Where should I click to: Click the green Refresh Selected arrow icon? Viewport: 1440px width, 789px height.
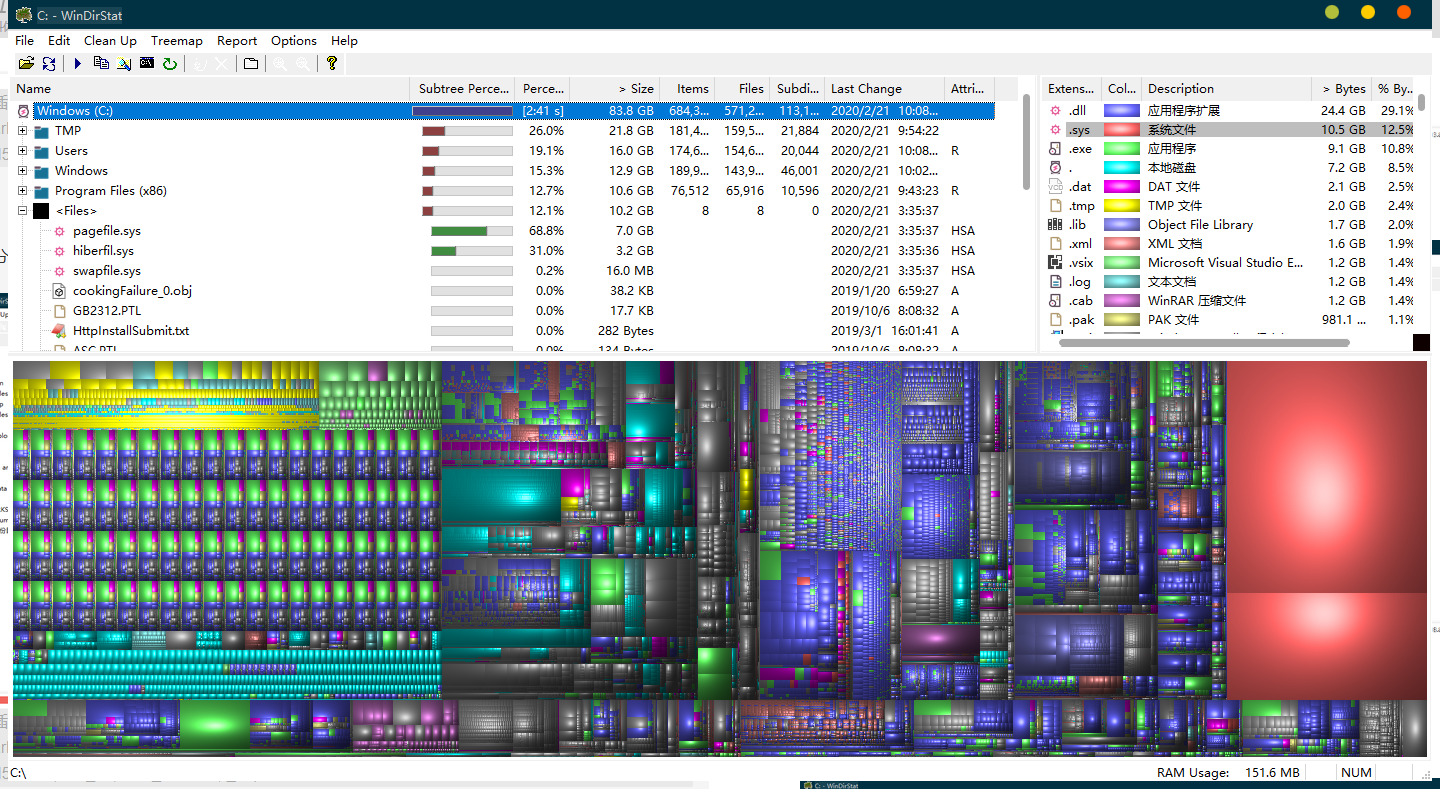[x=170, y=63]
